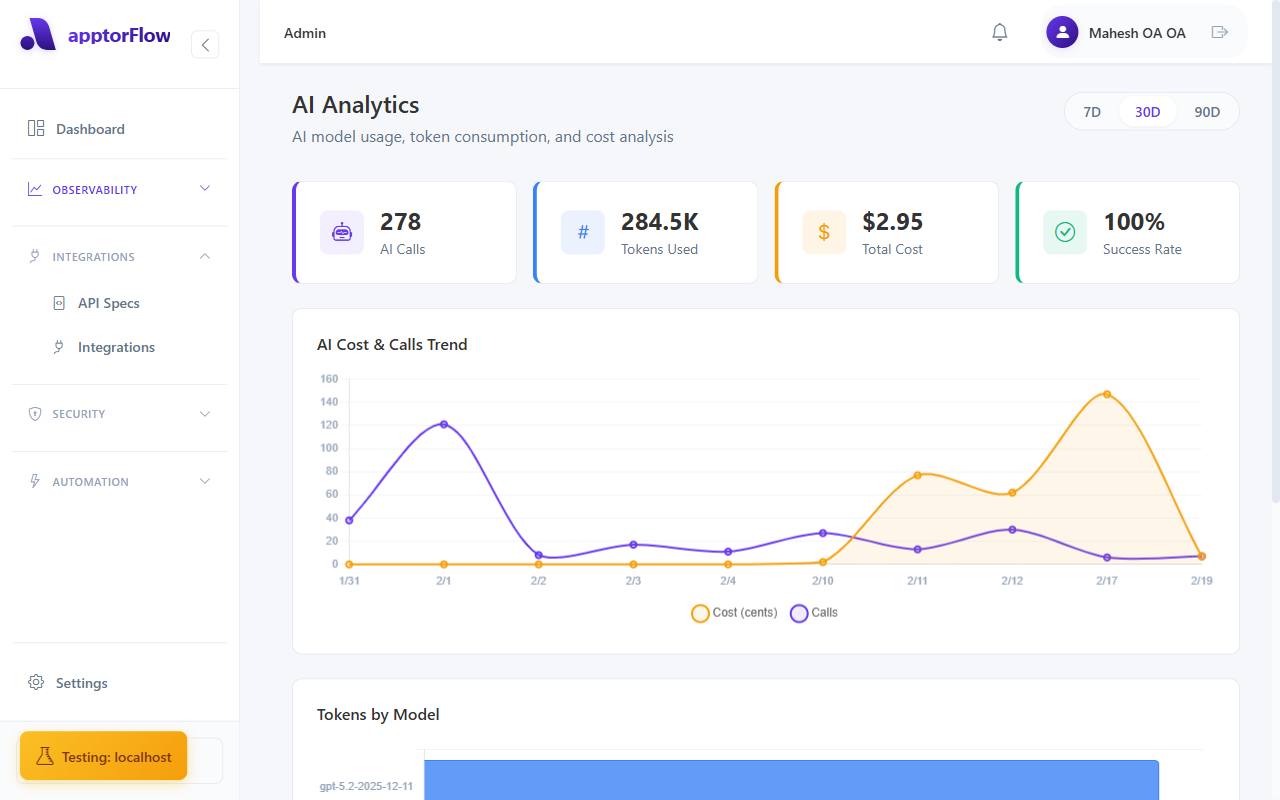Expand the Automation section
The height and width of the screenshot is (800, 1280).
(x=118, y=481)
